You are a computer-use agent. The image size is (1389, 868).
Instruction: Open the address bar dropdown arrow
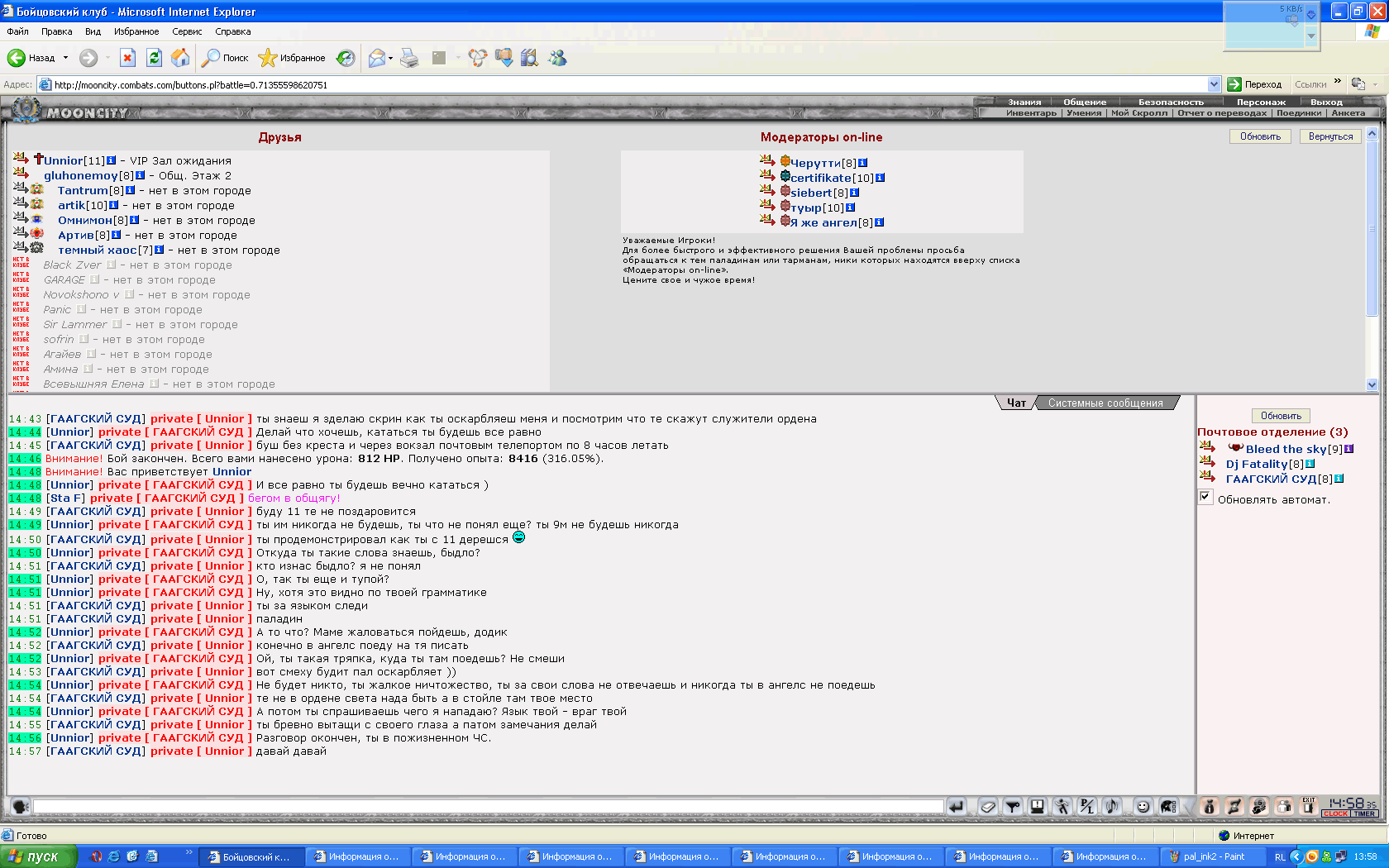click(1214, 84)
